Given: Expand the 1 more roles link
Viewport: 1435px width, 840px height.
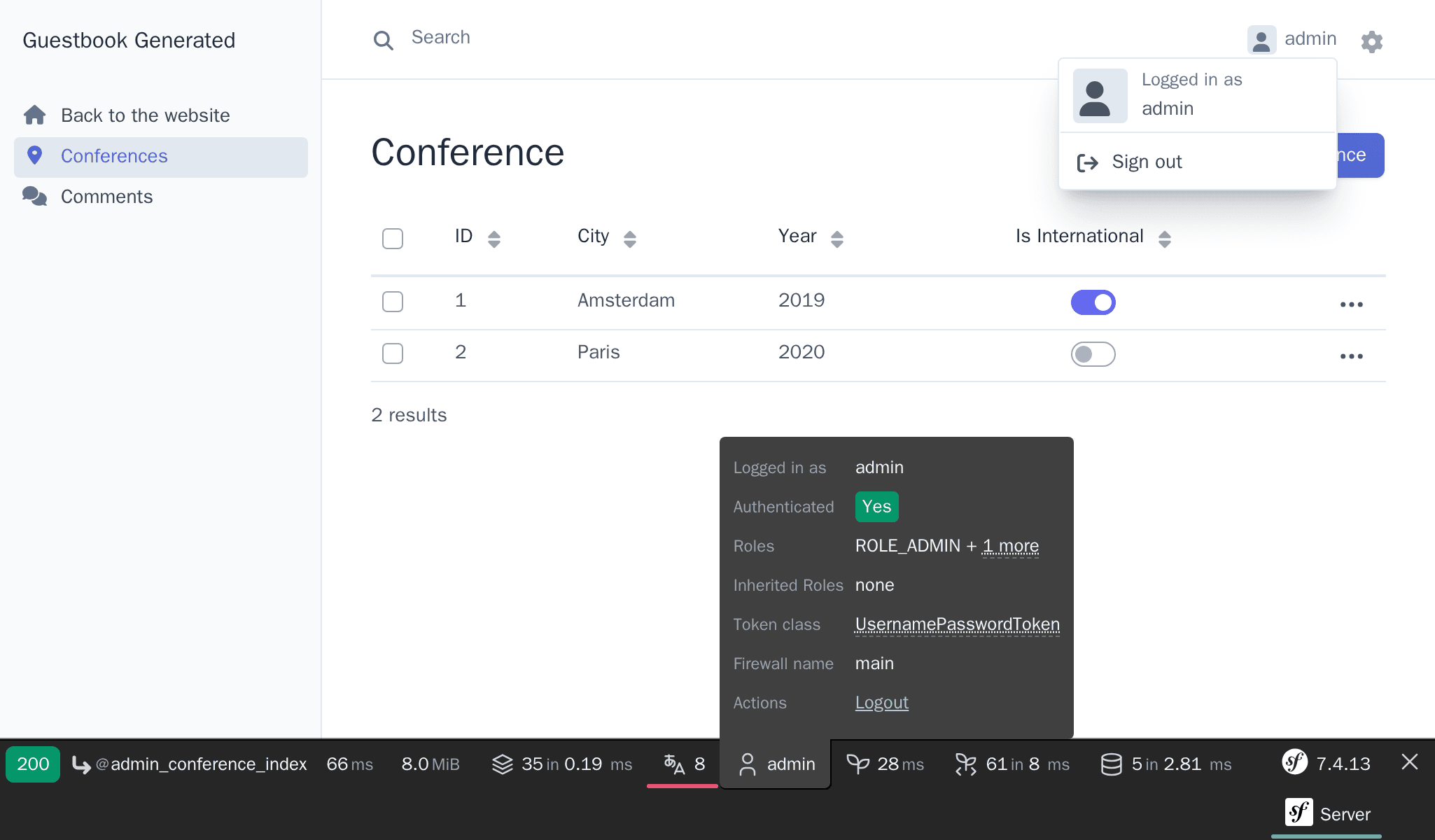Looking at the screenshot, I should pyautogui.click(x=1010, y=545).
